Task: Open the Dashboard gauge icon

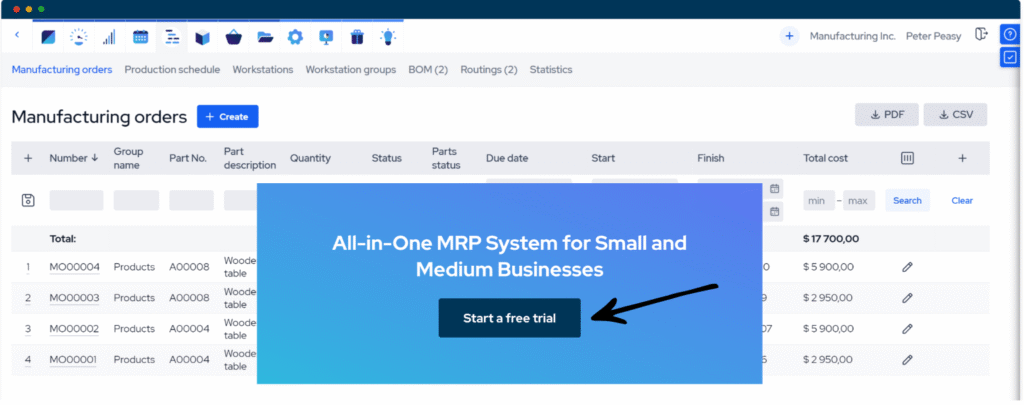Action: click(78, 37)
